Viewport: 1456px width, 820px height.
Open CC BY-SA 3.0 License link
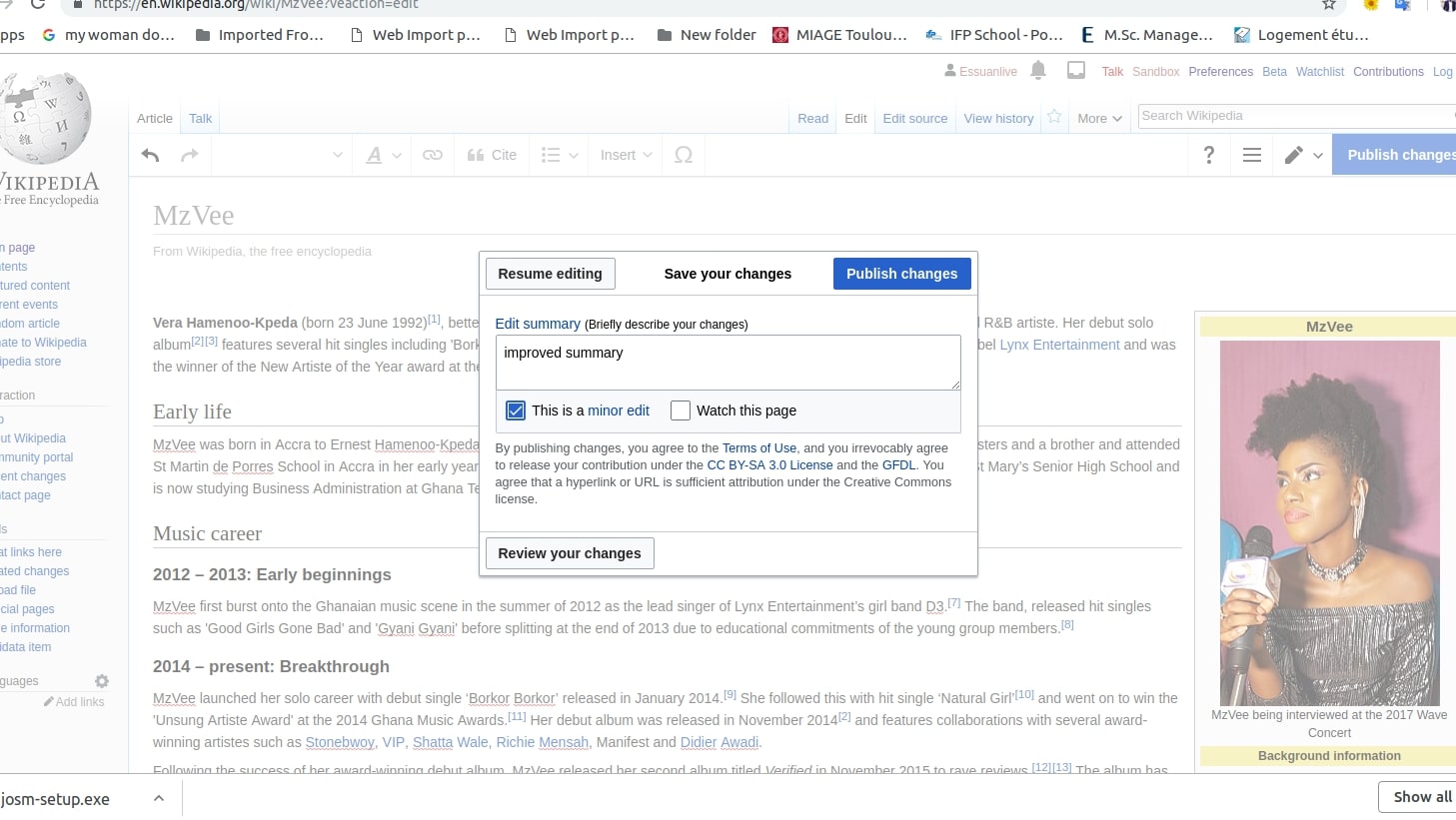pyautogui.click(x=769, y=465)
